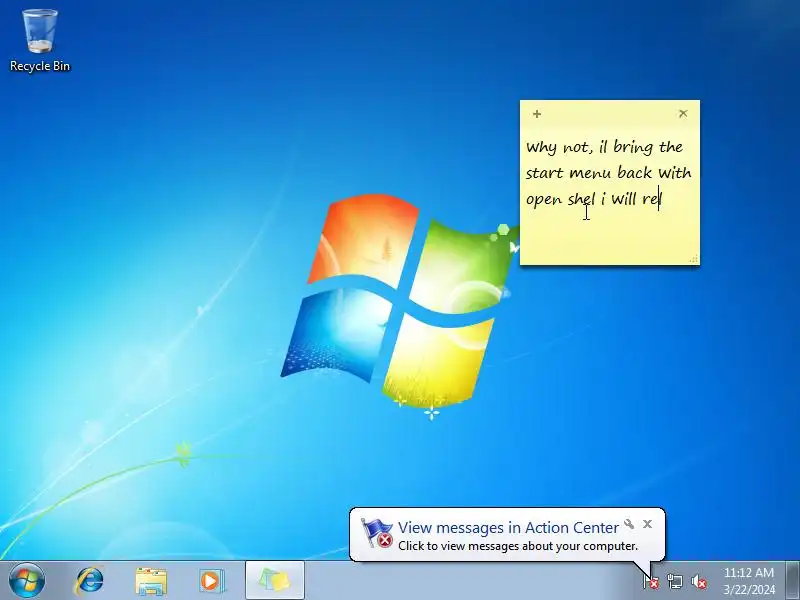
Task: Select the Sticky Notes taskbar button
Action: tap(274, 581)
